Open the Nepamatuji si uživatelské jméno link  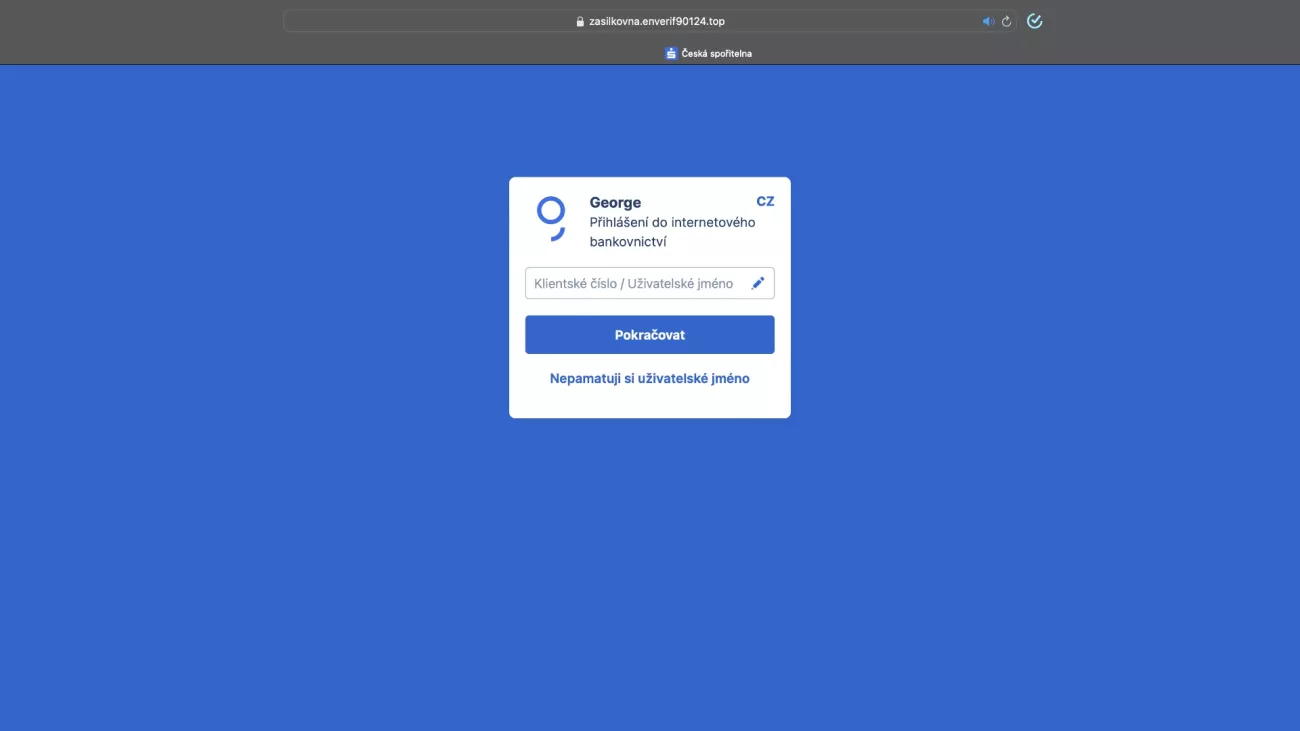pyautogui.click(x=650, y=379)
